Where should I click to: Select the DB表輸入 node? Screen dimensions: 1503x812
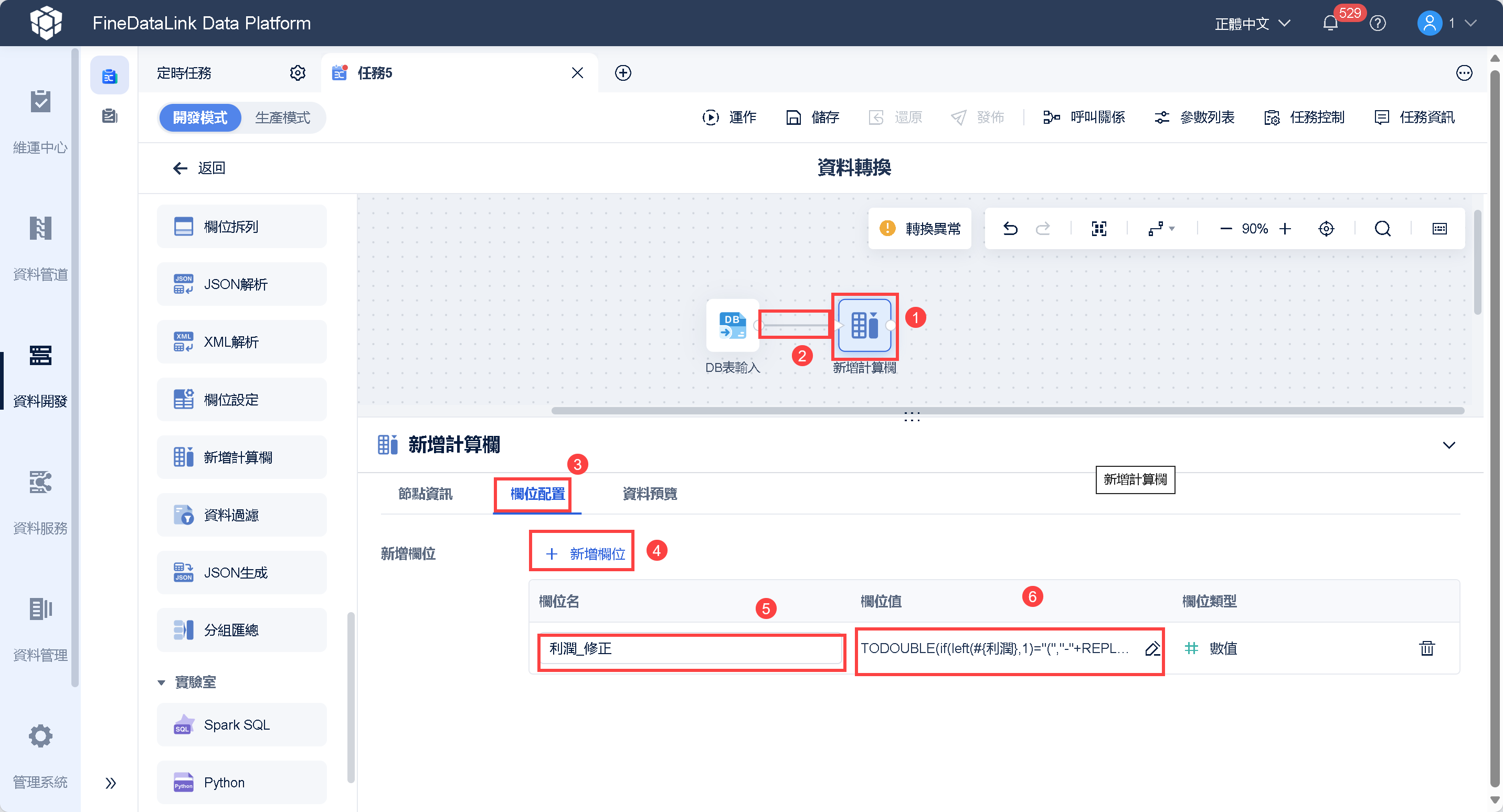pyautogui.click(x=732, y=326)
